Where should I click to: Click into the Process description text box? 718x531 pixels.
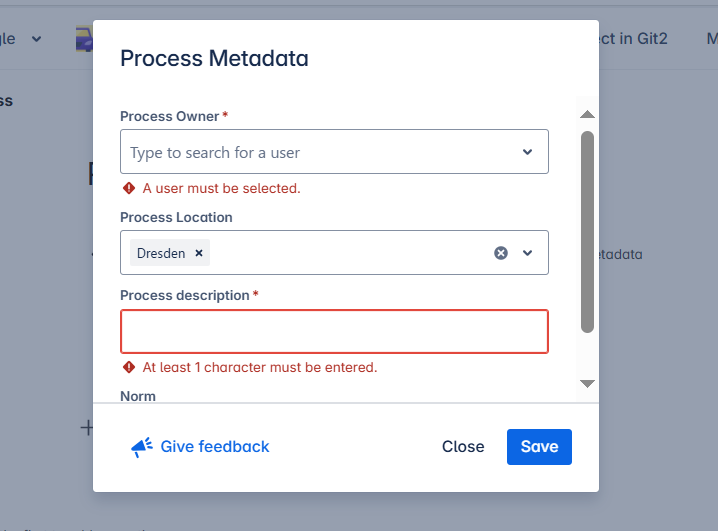(x=334, y=331)
